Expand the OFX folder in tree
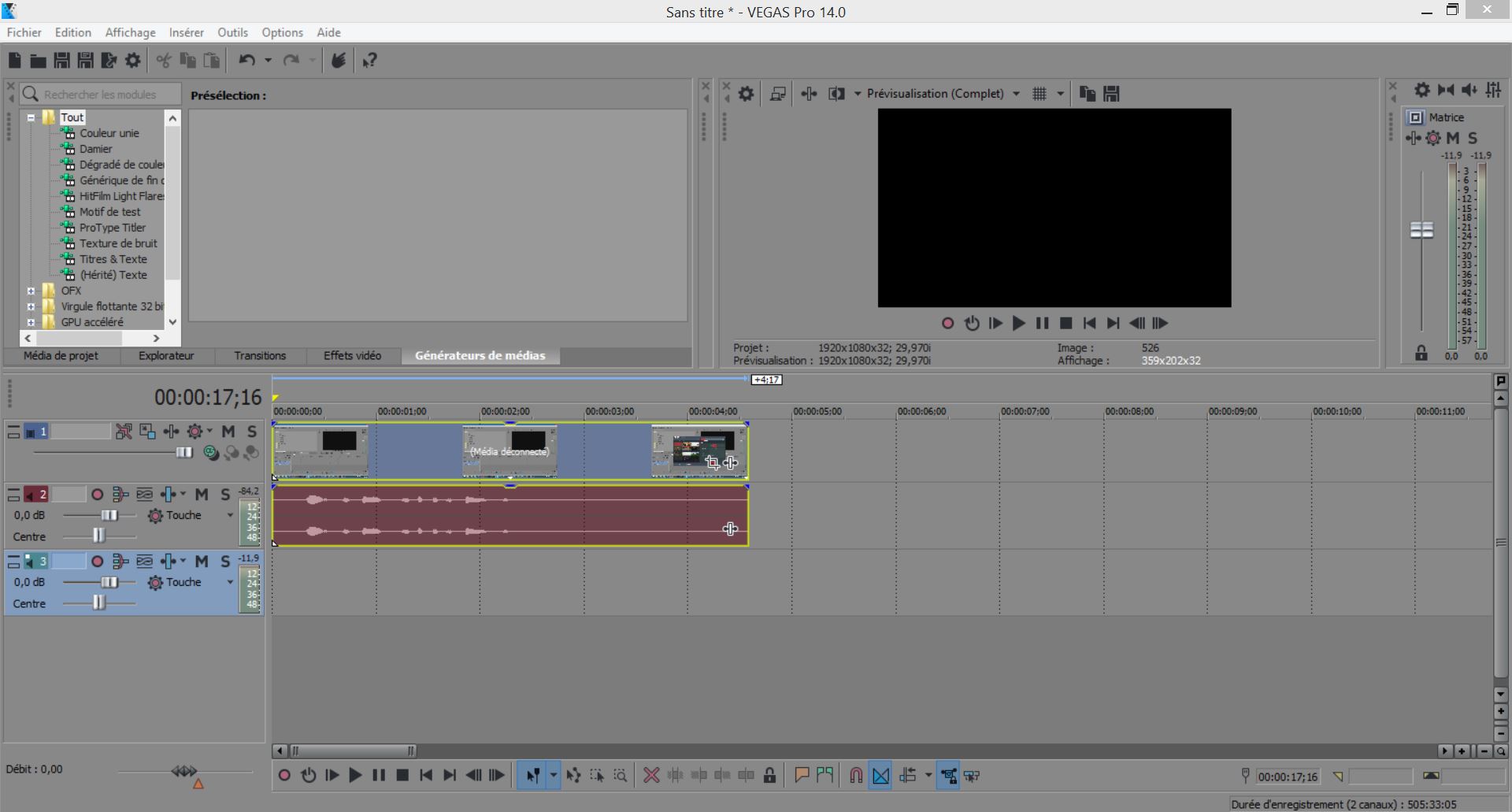Screen dimensions: 1512x812 [x=31, y=291]
